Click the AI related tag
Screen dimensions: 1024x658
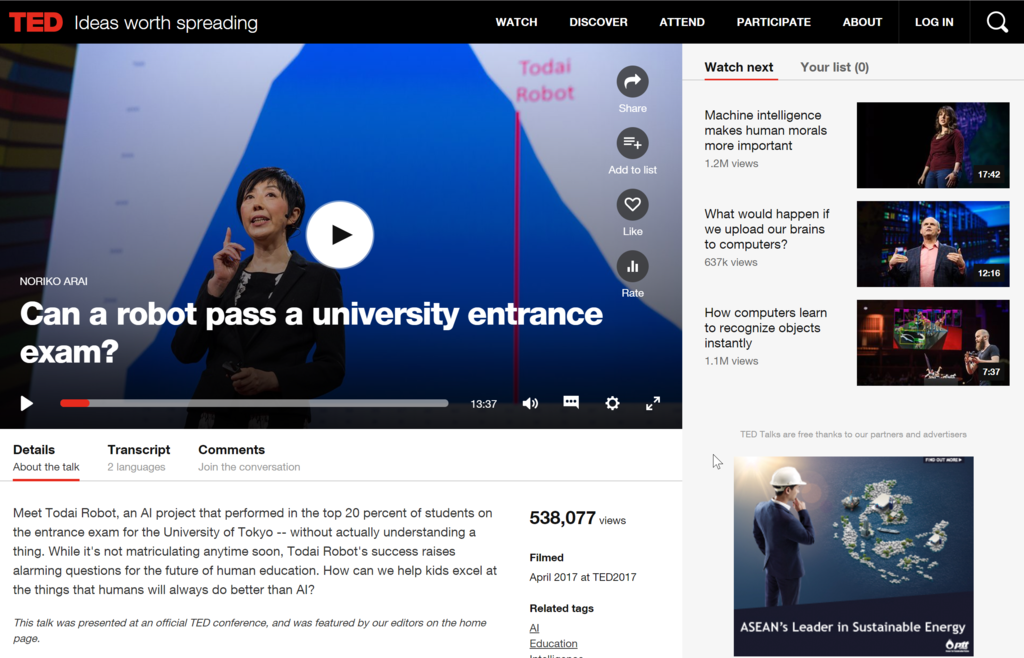pyautogui.click(x=534, y=628)
